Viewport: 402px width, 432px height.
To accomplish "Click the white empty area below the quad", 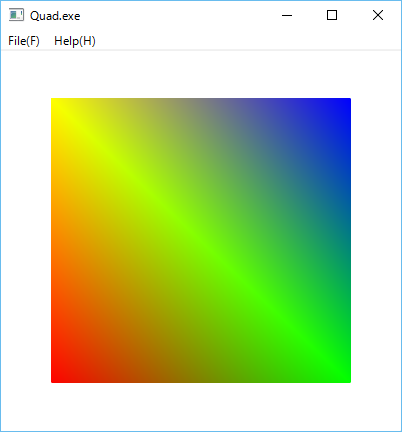I will [201, 407].
